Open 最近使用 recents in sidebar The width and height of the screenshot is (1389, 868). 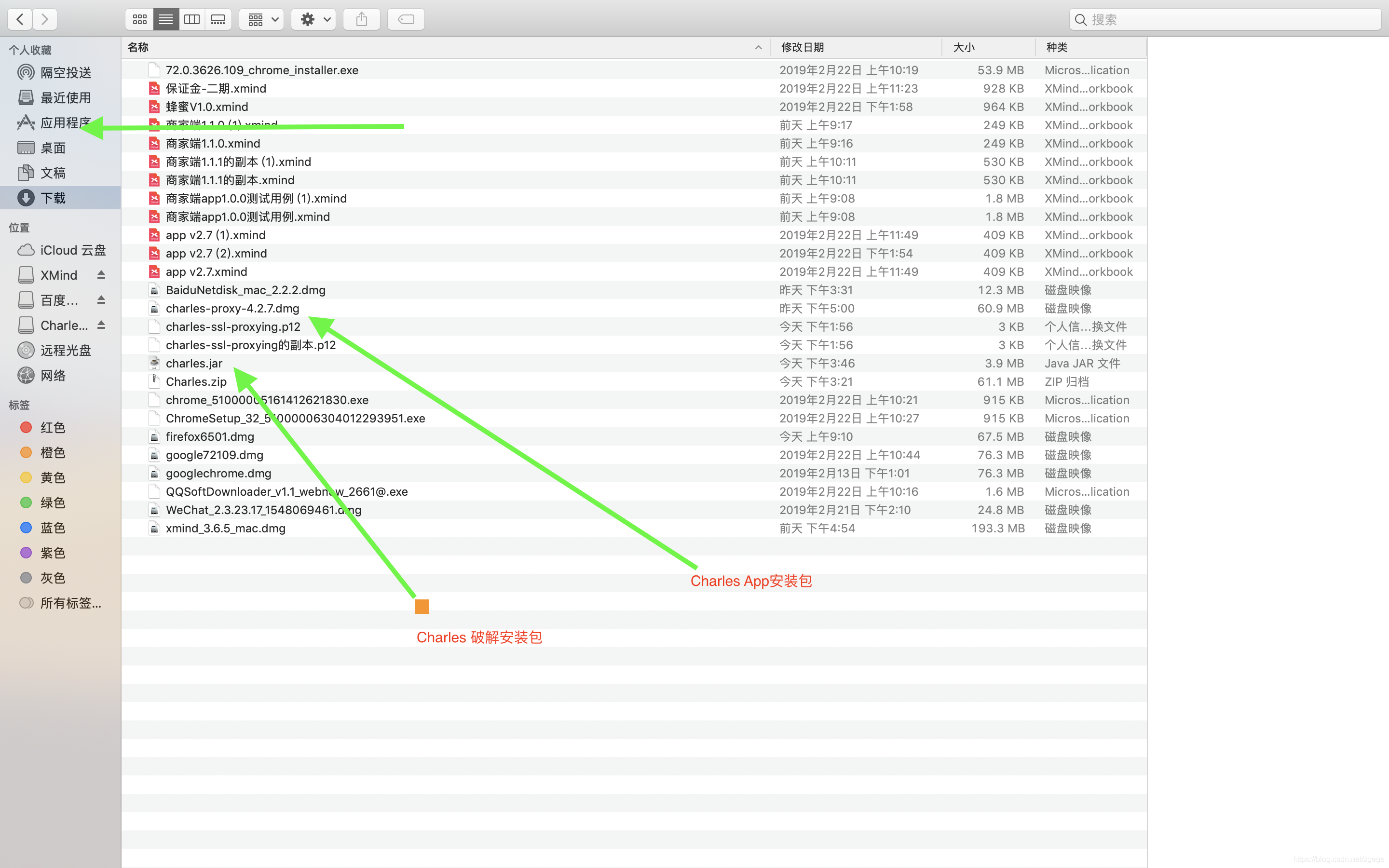pyautogui.click(x=60, y=97)
